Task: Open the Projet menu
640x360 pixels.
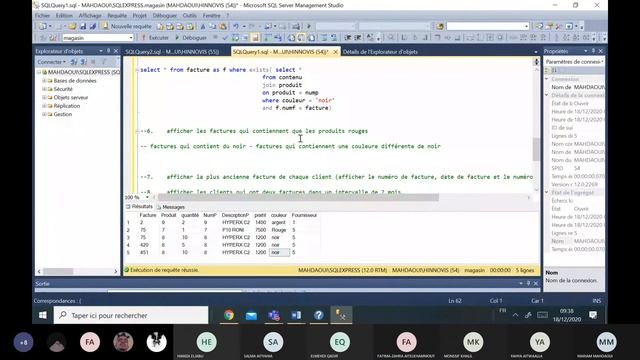Action: 140,16
